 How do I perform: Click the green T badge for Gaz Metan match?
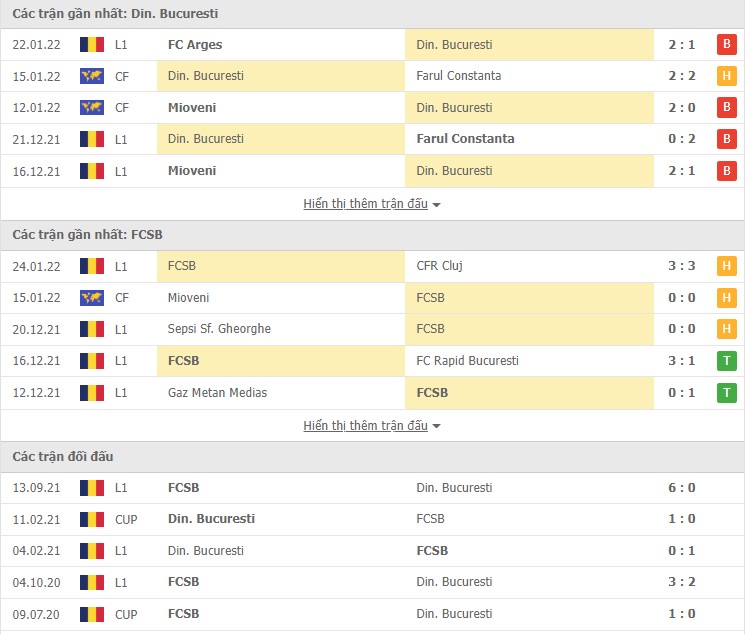727,393
